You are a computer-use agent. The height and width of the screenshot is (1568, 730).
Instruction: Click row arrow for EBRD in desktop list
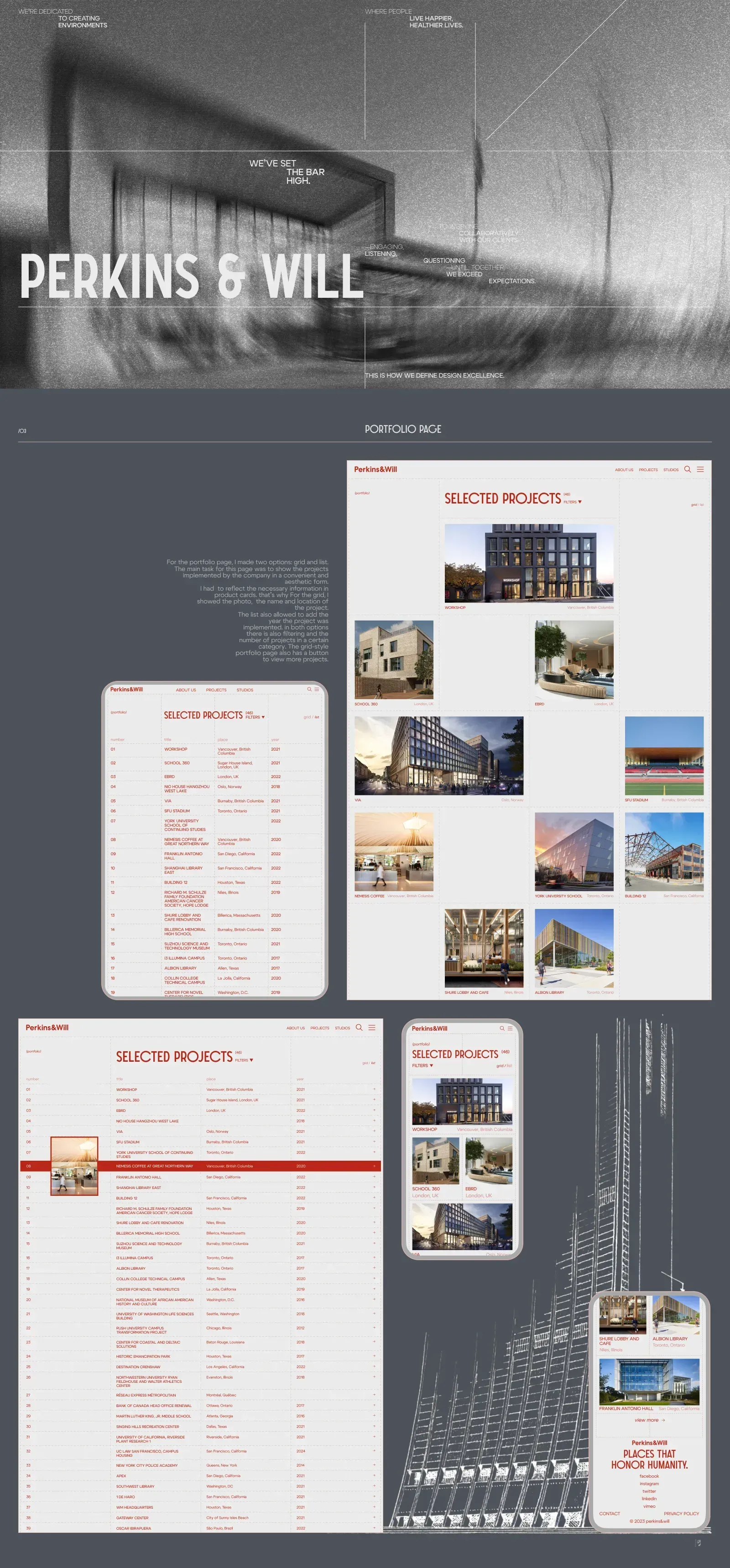click(374, 1110)
